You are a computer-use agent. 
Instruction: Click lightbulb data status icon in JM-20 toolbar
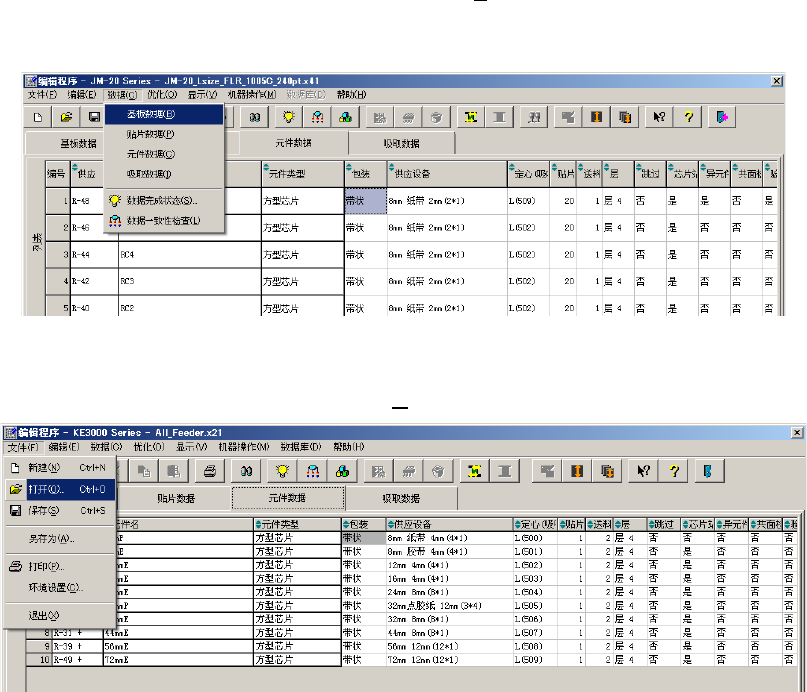pyautogui.click(x=289, y=117)
